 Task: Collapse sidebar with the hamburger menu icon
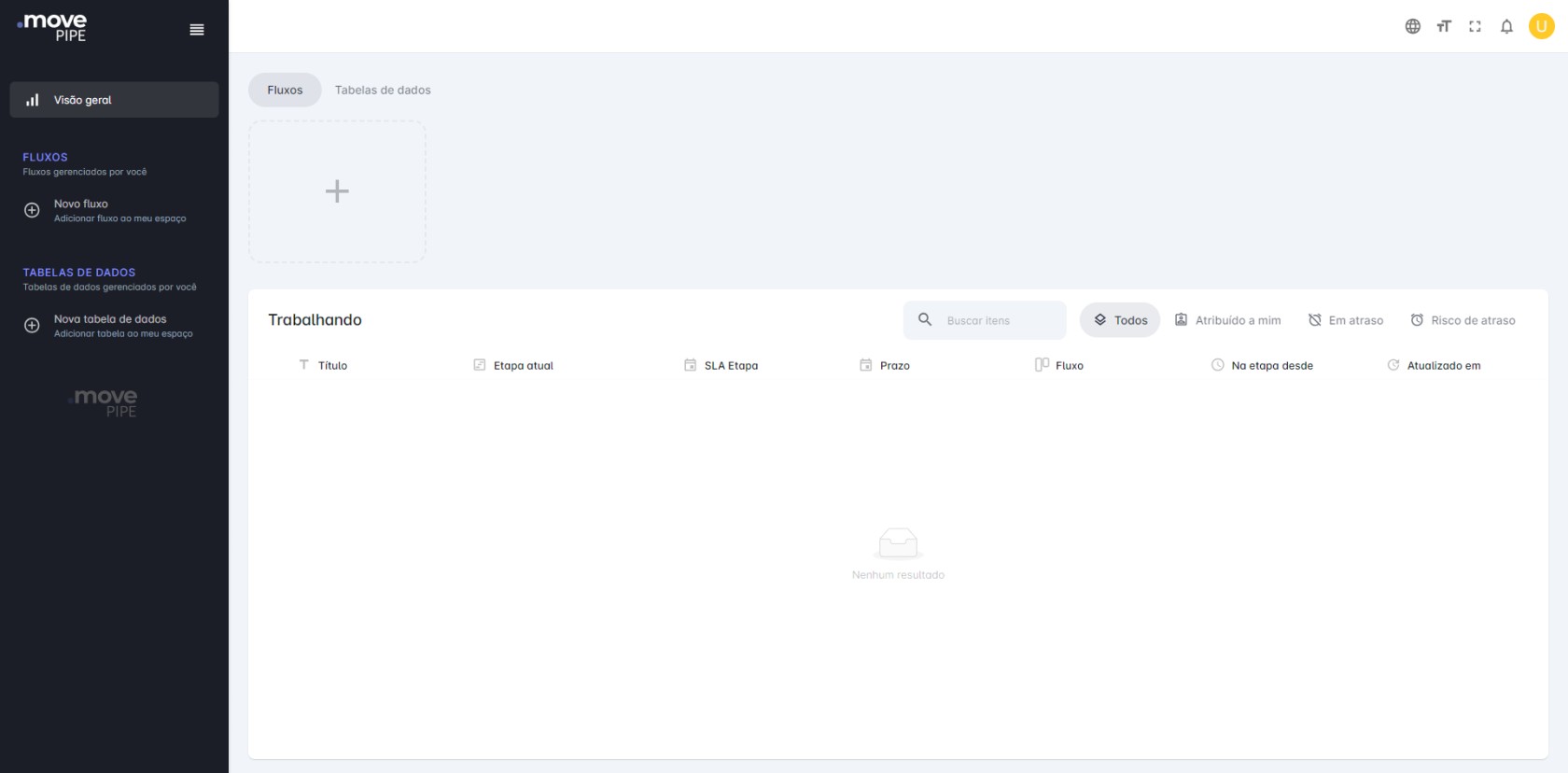click(x=197, y=30)
